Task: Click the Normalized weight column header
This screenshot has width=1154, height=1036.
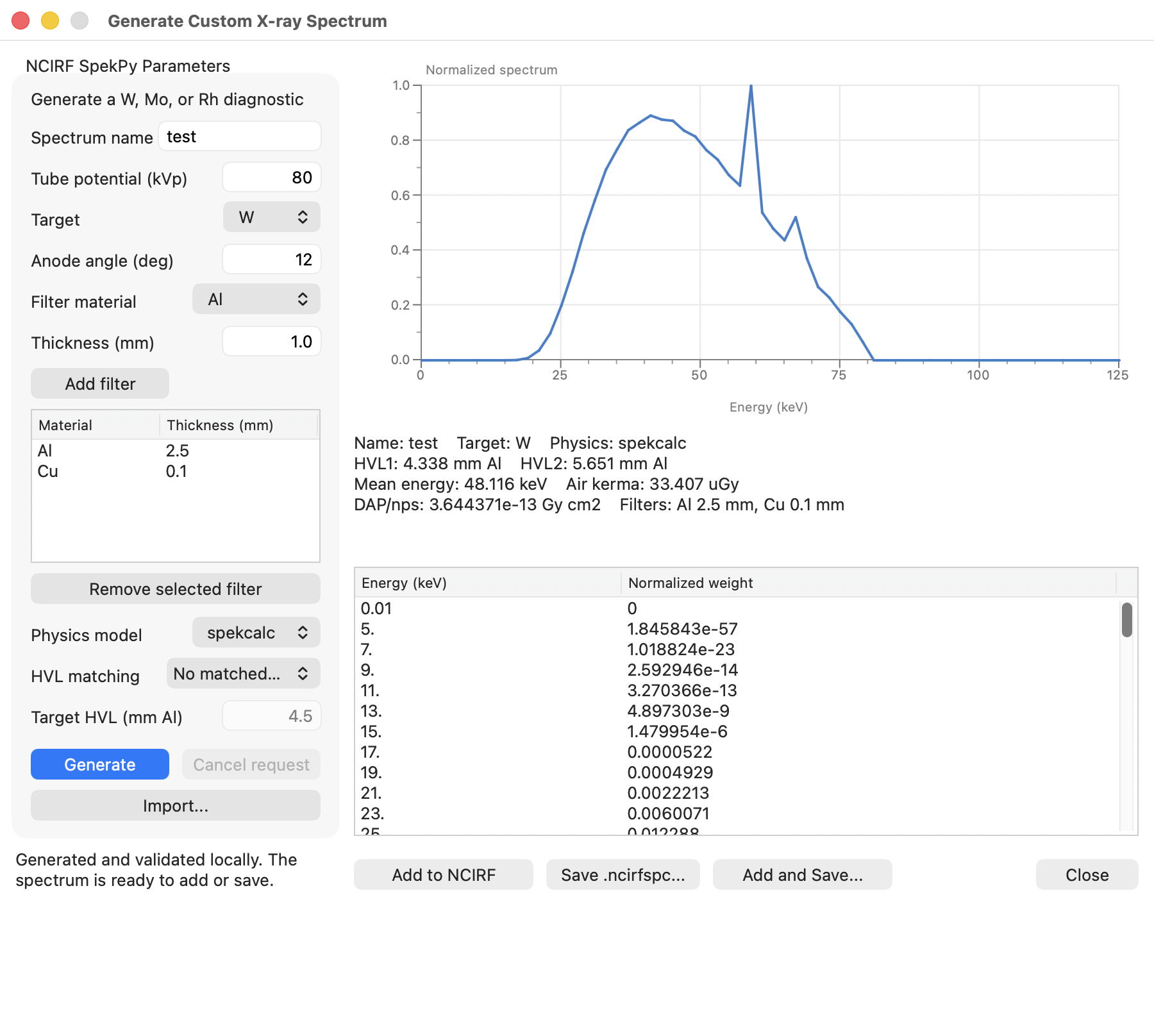Action: coord(869,583)
